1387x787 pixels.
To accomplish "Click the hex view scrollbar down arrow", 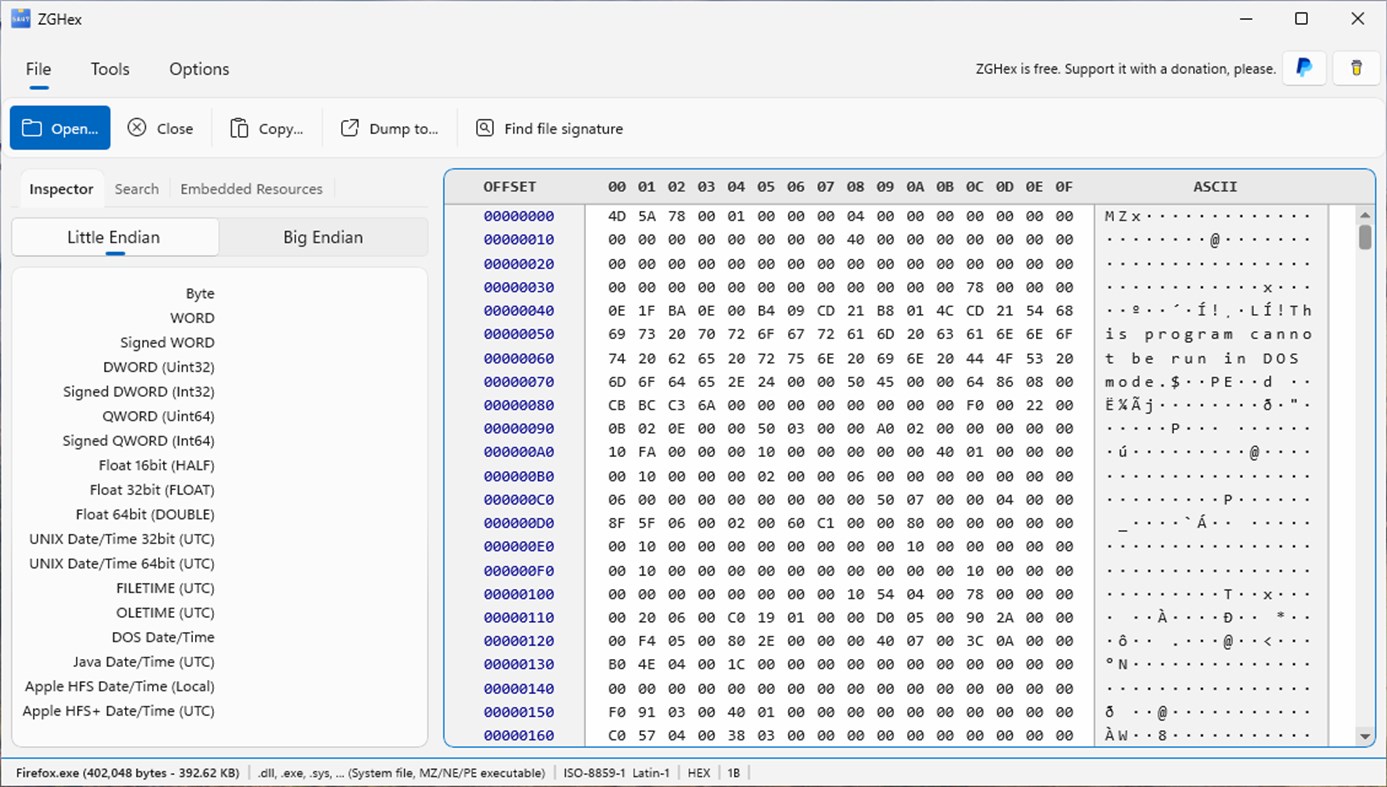I will pyautogui.click(x=1365, y=736).
